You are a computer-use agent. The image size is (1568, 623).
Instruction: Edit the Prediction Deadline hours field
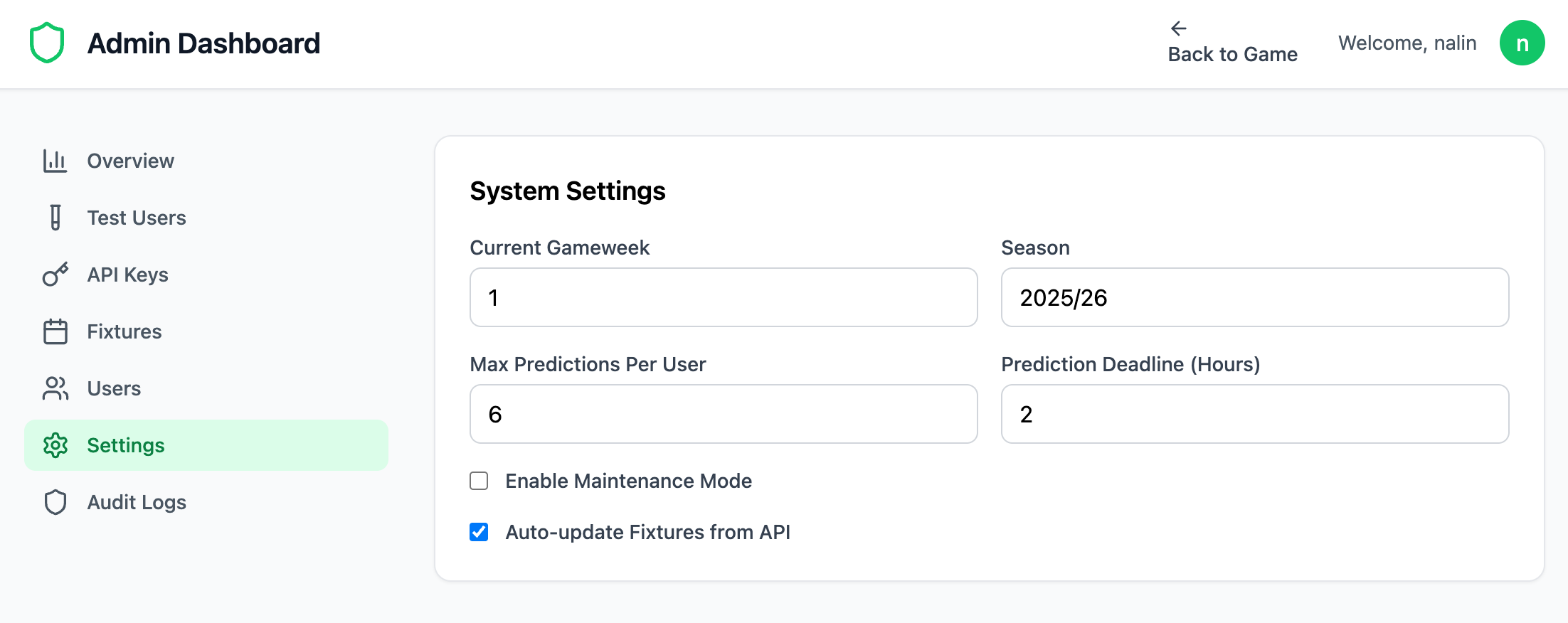pyautogui.click(x=1254, y=414)
